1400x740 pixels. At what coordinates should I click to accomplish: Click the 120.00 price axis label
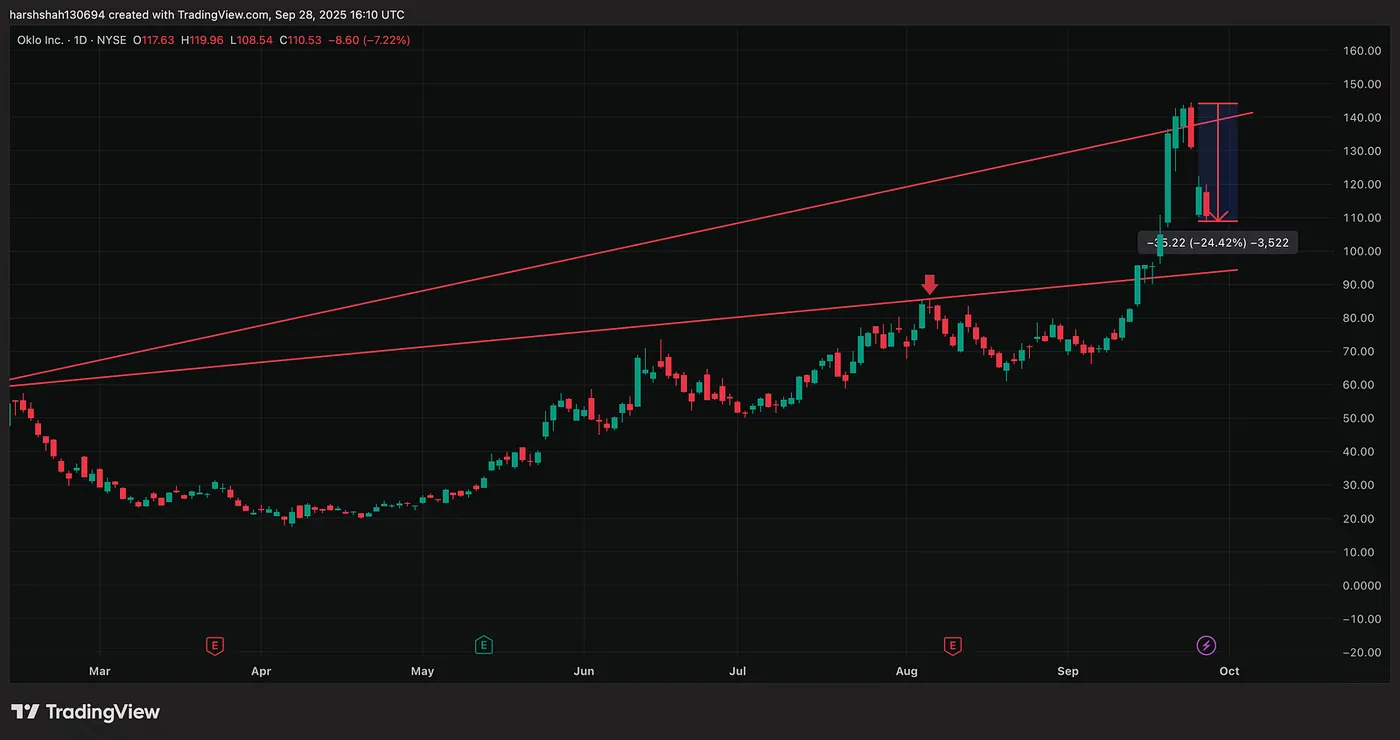point(1362,185)
